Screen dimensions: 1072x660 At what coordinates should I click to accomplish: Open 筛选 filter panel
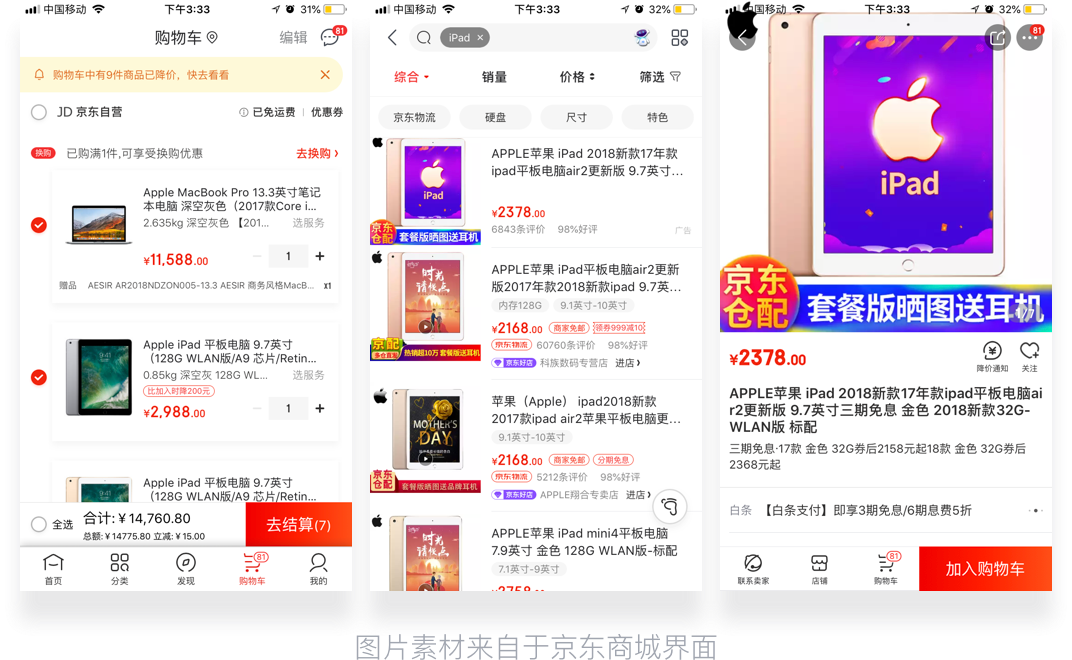tap(660, 77)
